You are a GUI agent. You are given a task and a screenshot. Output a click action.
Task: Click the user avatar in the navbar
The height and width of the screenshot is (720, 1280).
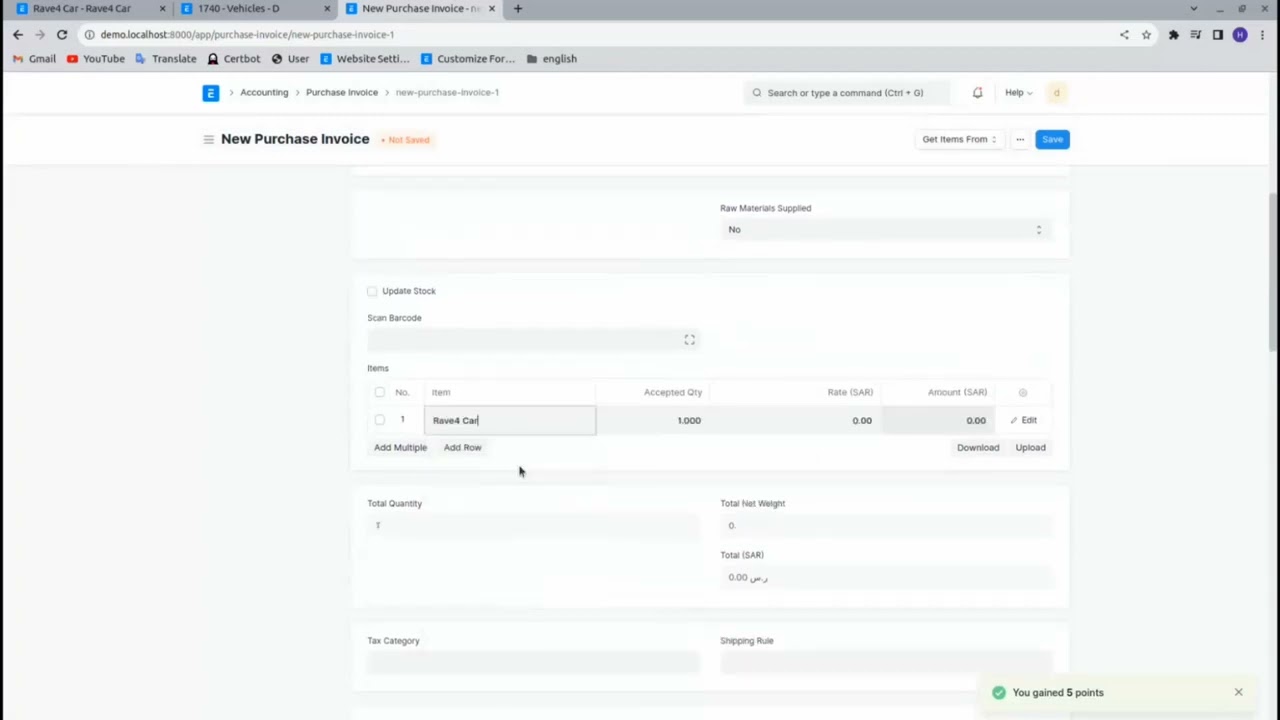click(x=1056, y=93)
